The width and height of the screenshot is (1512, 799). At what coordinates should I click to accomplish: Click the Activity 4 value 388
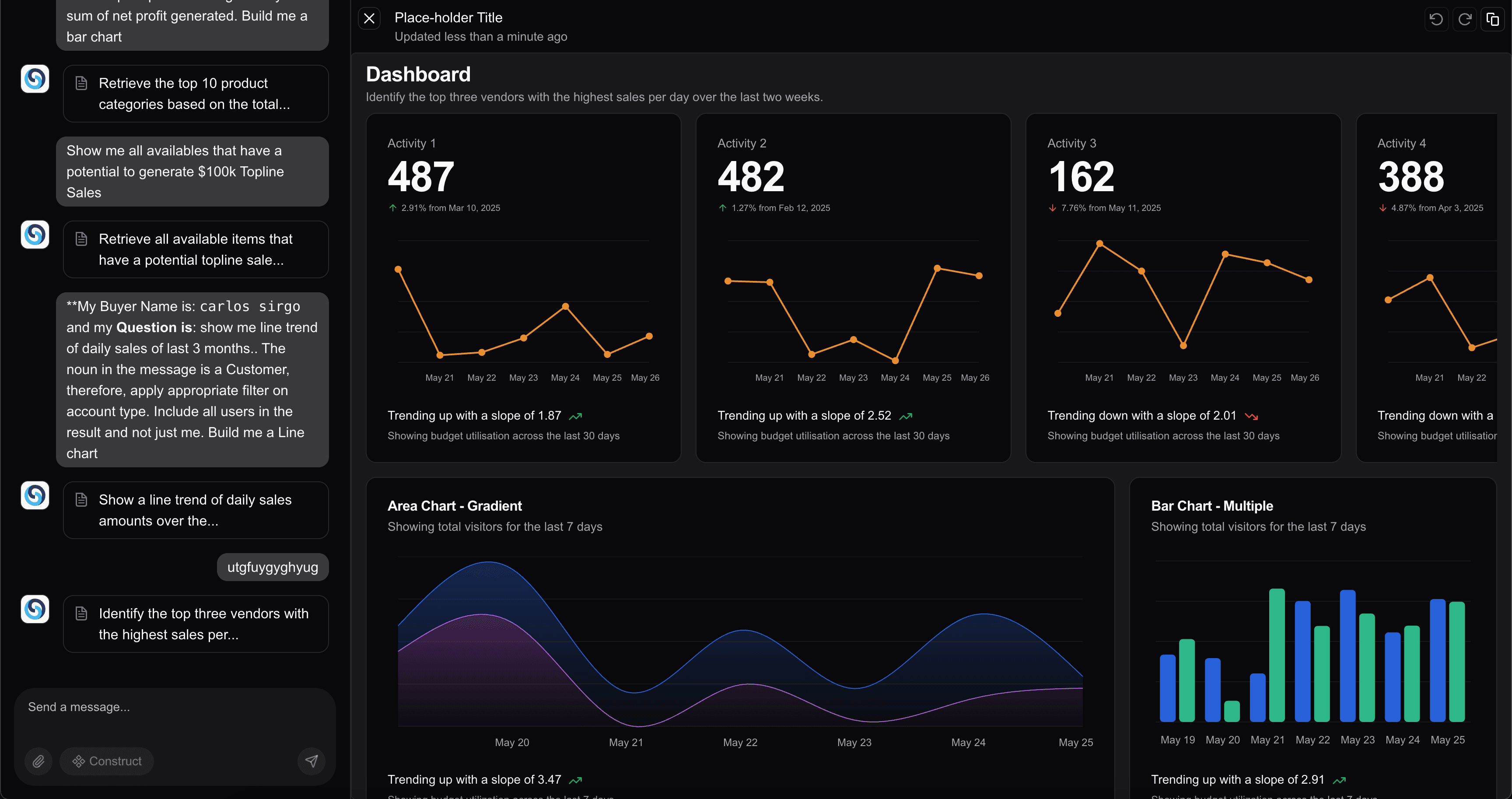tap(1411, 177)
